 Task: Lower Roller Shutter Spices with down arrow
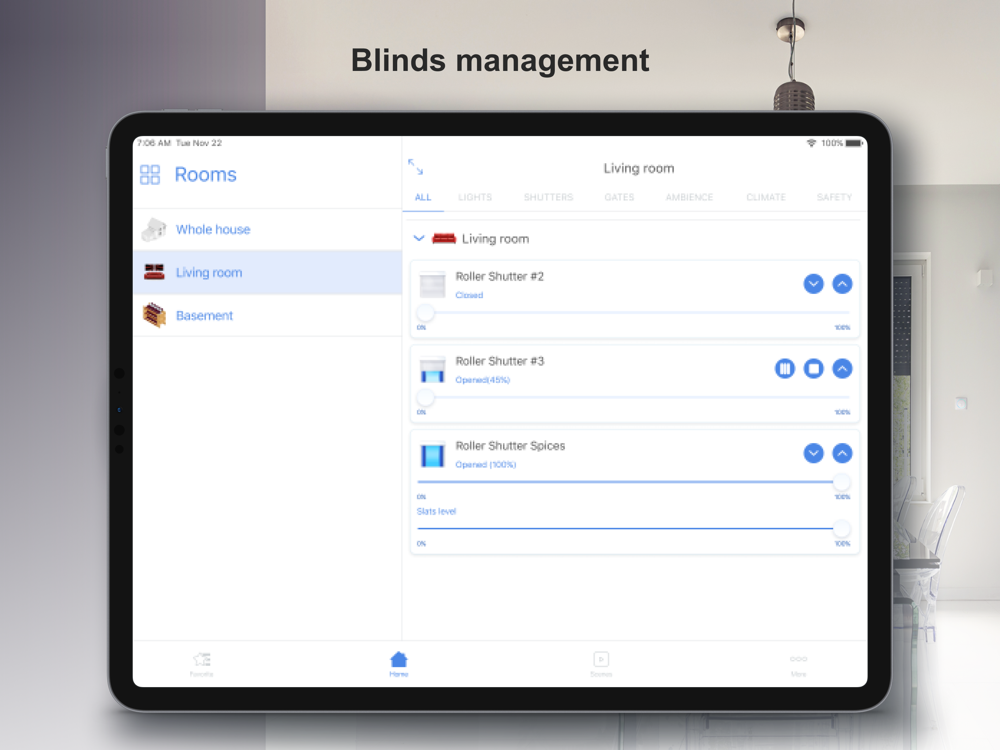pos(813,453)
